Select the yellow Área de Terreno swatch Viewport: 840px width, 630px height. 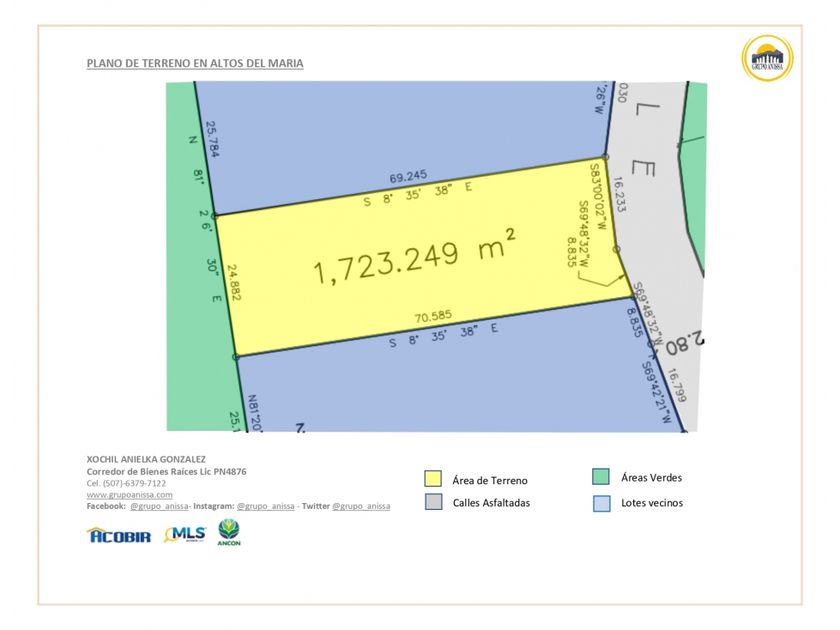pyautogui.click(x=433, y=479)
